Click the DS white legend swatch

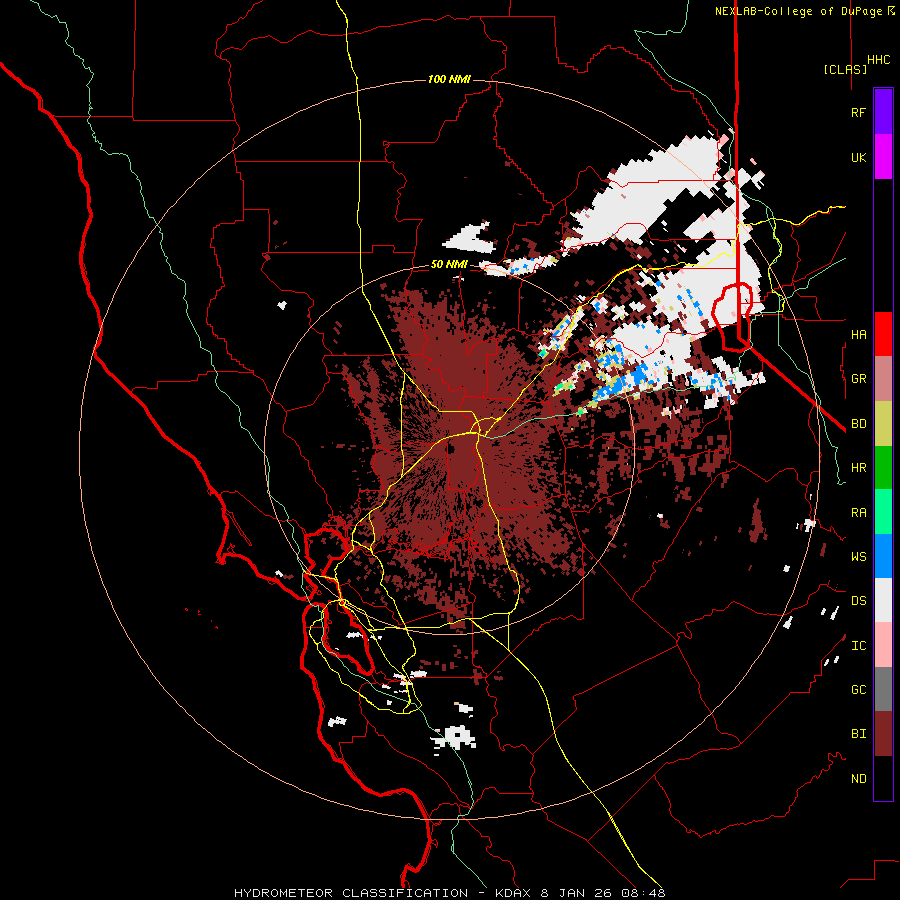[x=883, y=600]
